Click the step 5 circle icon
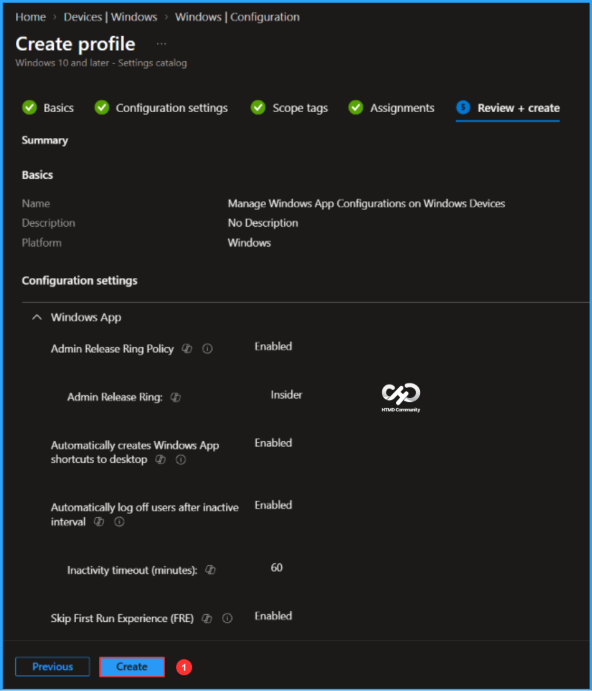The height and width of the screenshot is (691, 592). 463,108
